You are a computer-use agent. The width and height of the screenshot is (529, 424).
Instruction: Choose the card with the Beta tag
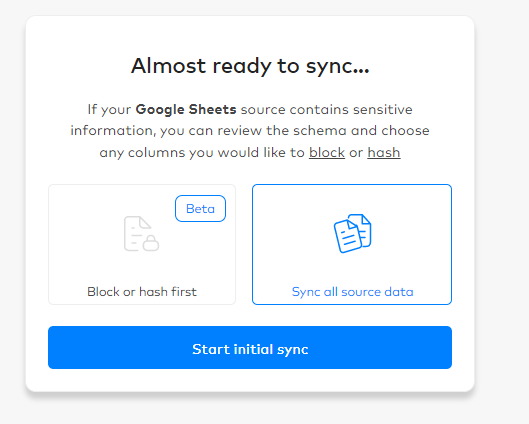pyautogui.click(x=142, y=245)
